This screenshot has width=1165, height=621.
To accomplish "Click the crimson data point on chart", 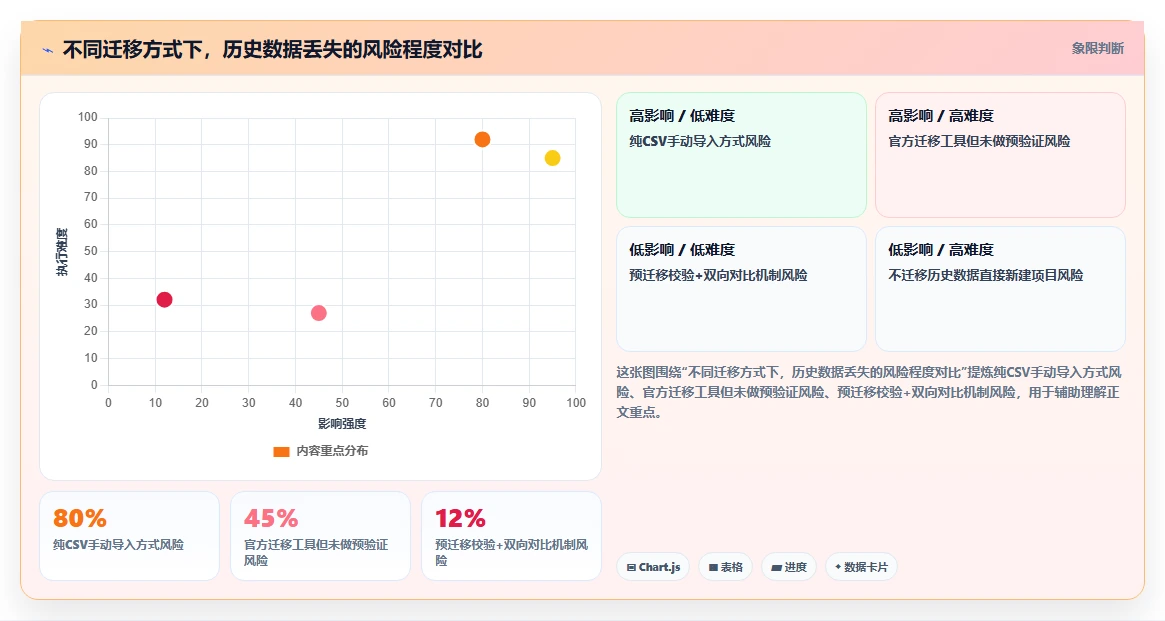I will [x=164, y=300].
